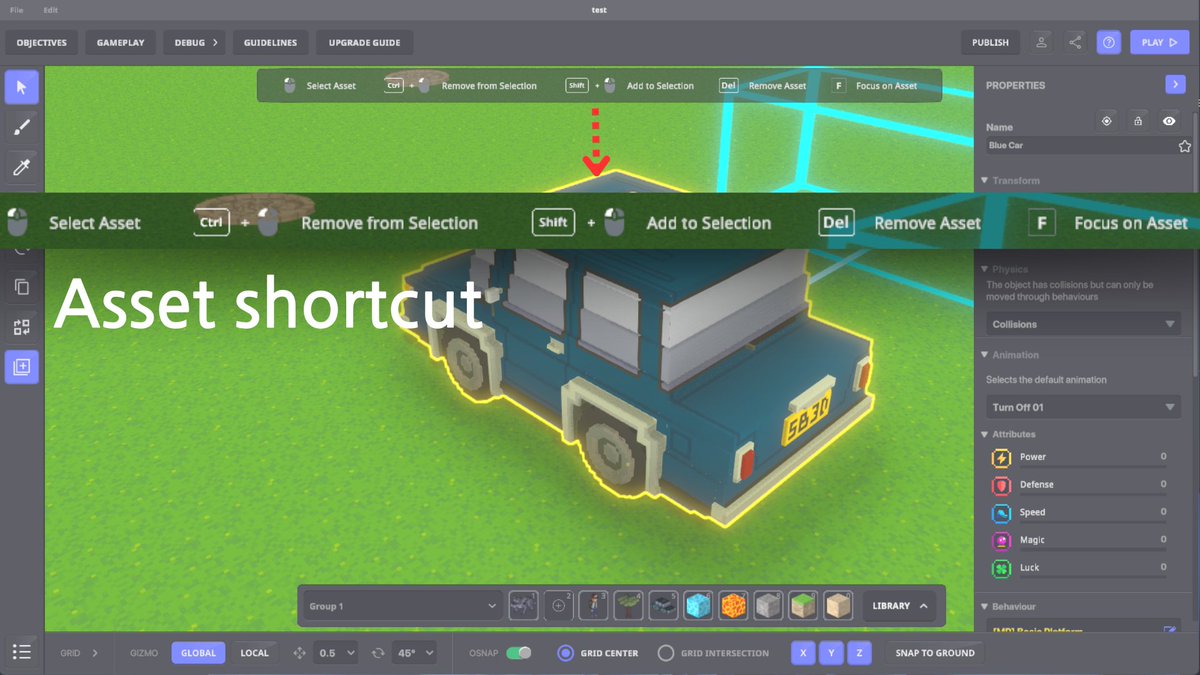
Task: Select the highlighted layers tool at sidebar bottom
Action: point(22,366)
